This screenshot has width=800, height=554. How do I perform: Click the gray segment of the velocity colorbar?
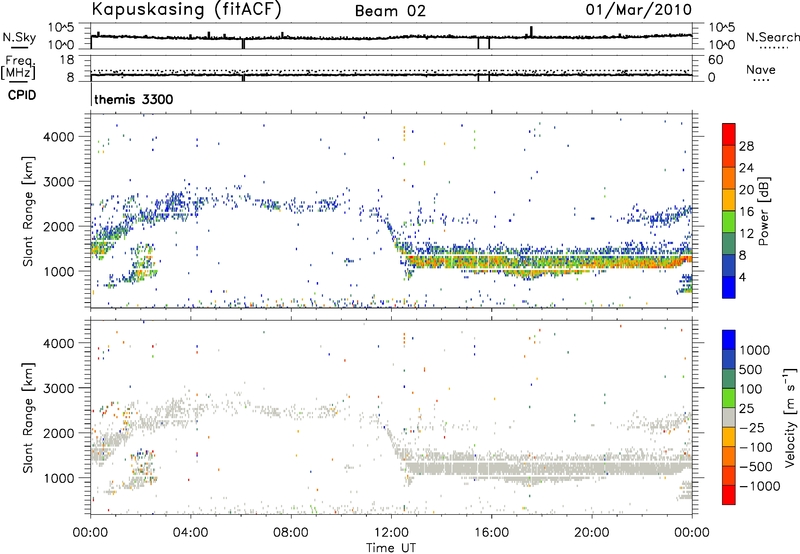(729, 418)
